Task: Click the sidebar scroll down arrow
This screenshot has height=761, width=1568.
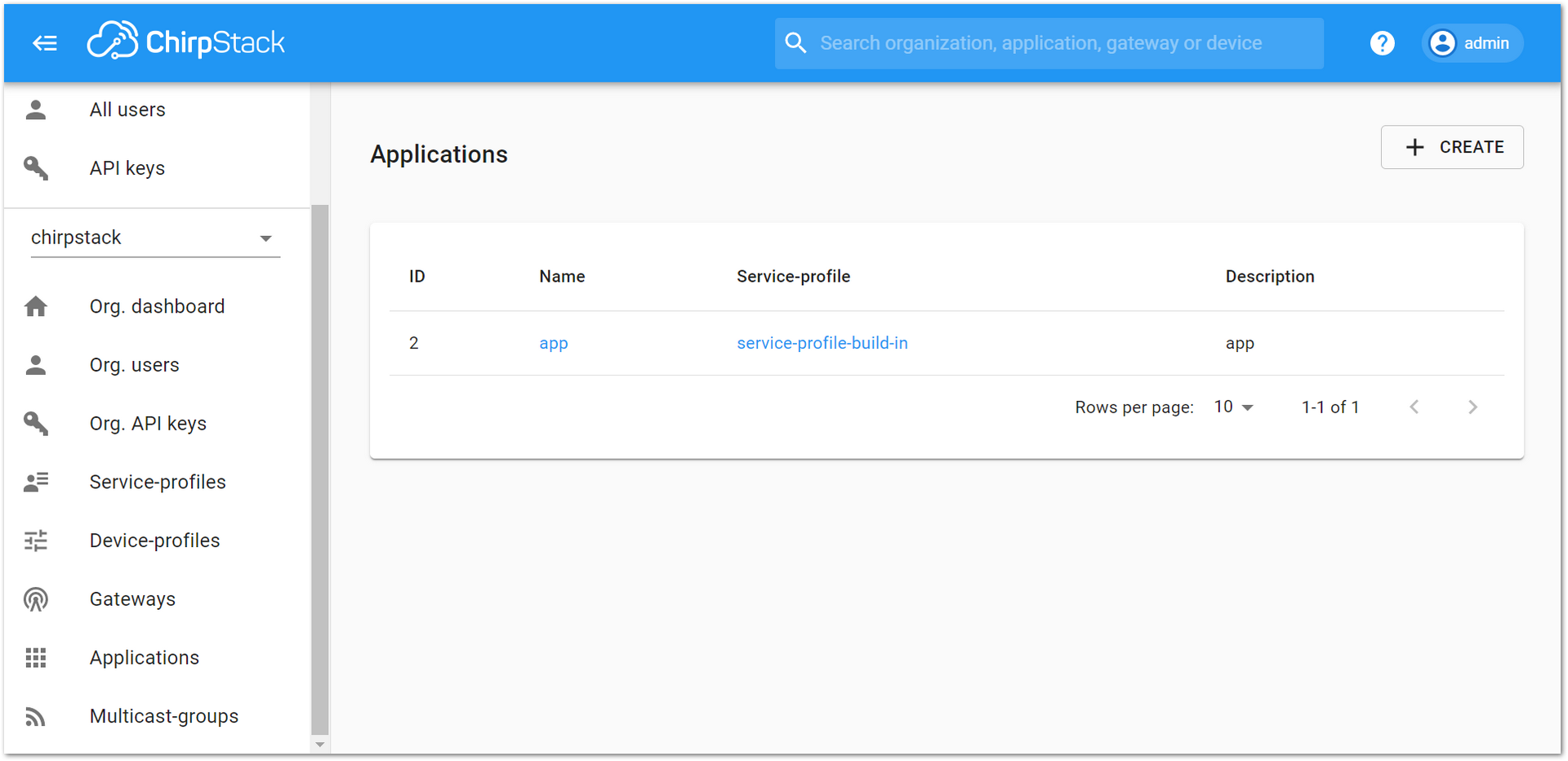Action: 320,745
